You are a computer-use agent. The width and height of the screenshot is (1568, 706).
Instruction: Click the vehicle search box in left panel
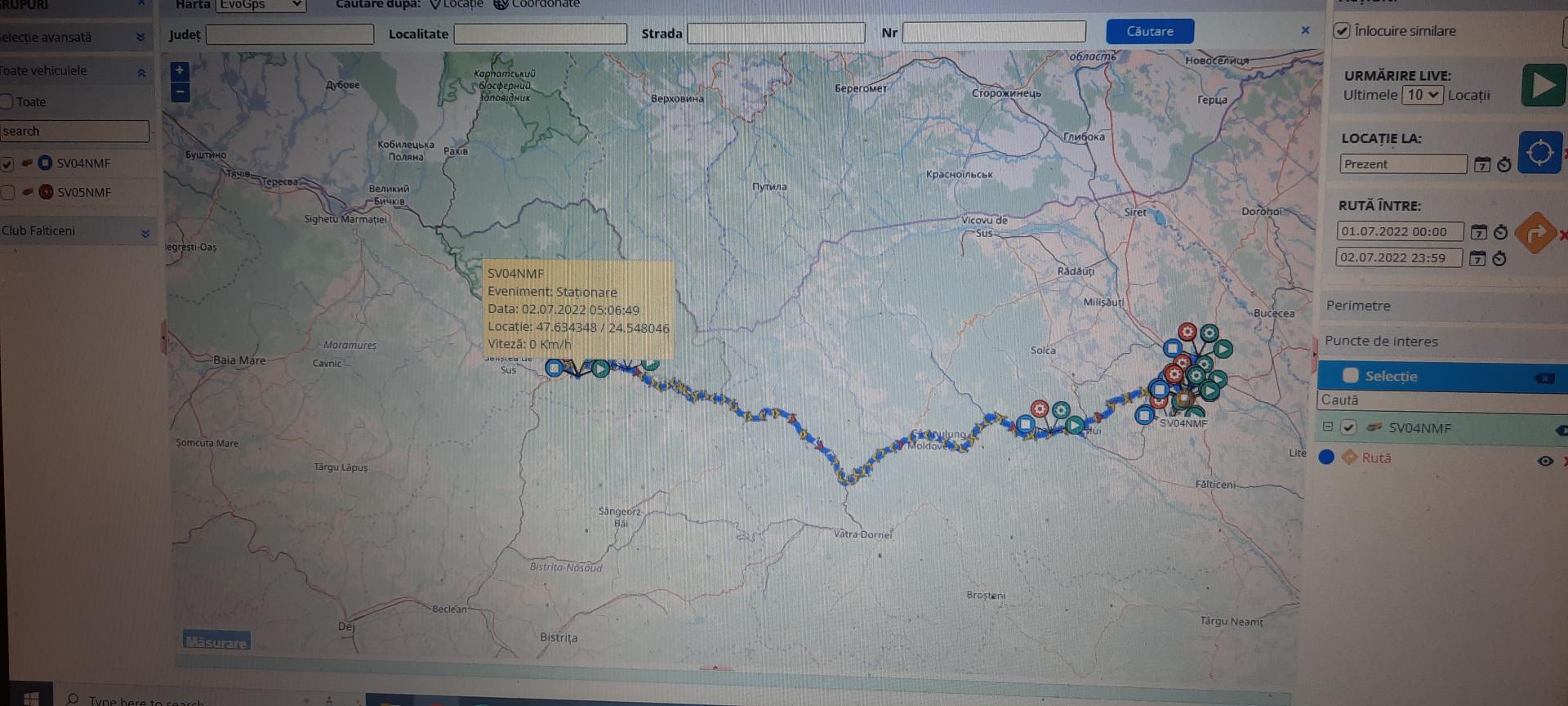74,131
